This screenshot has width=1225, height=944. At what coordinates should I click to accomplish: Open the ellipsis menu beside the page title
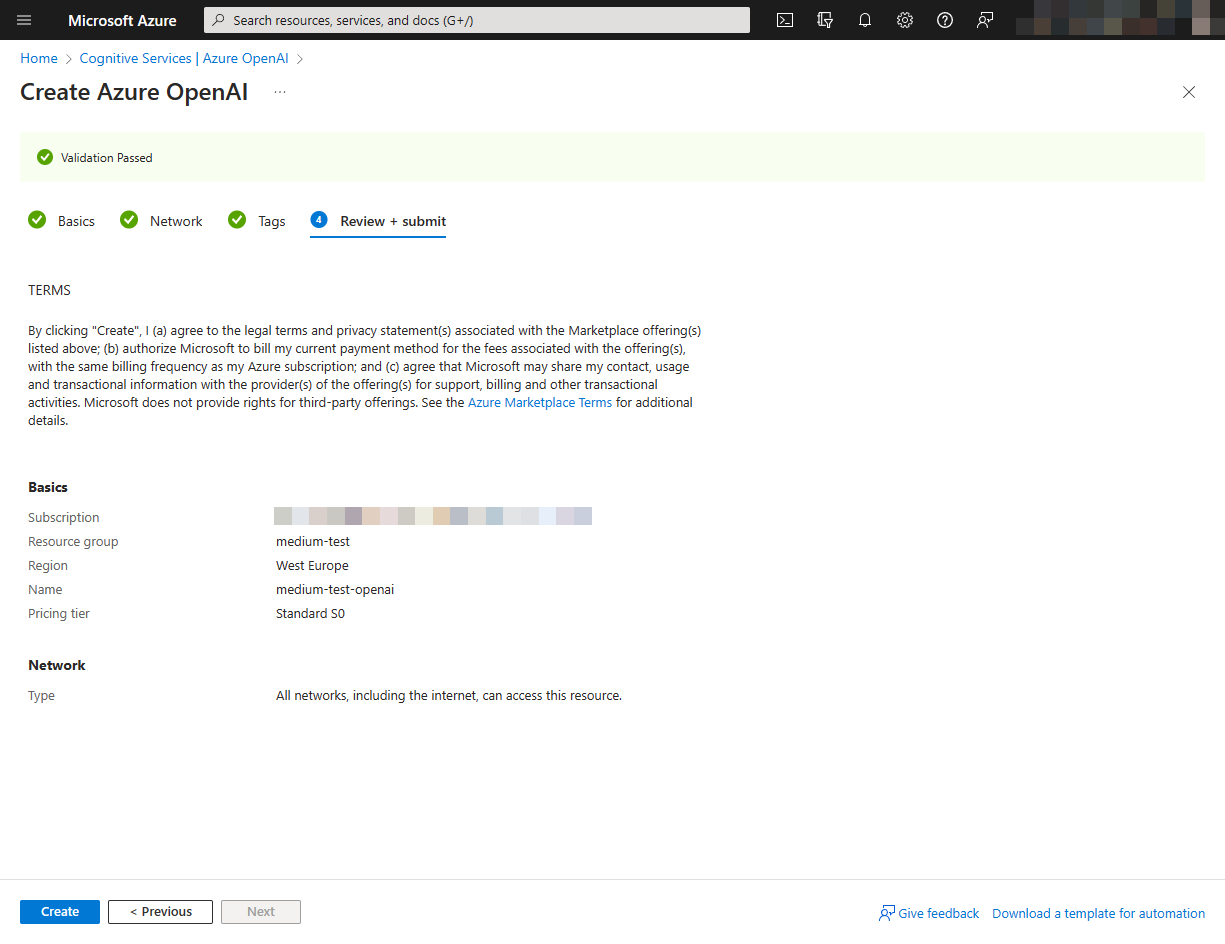point(280,92)
